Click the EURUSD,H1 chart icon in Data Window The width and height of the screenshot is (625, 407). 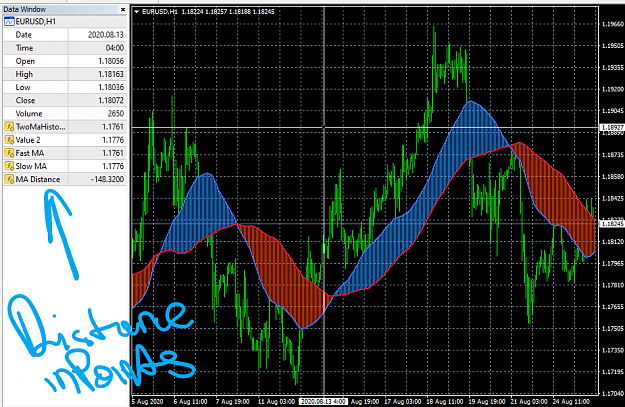coord(9,22)
